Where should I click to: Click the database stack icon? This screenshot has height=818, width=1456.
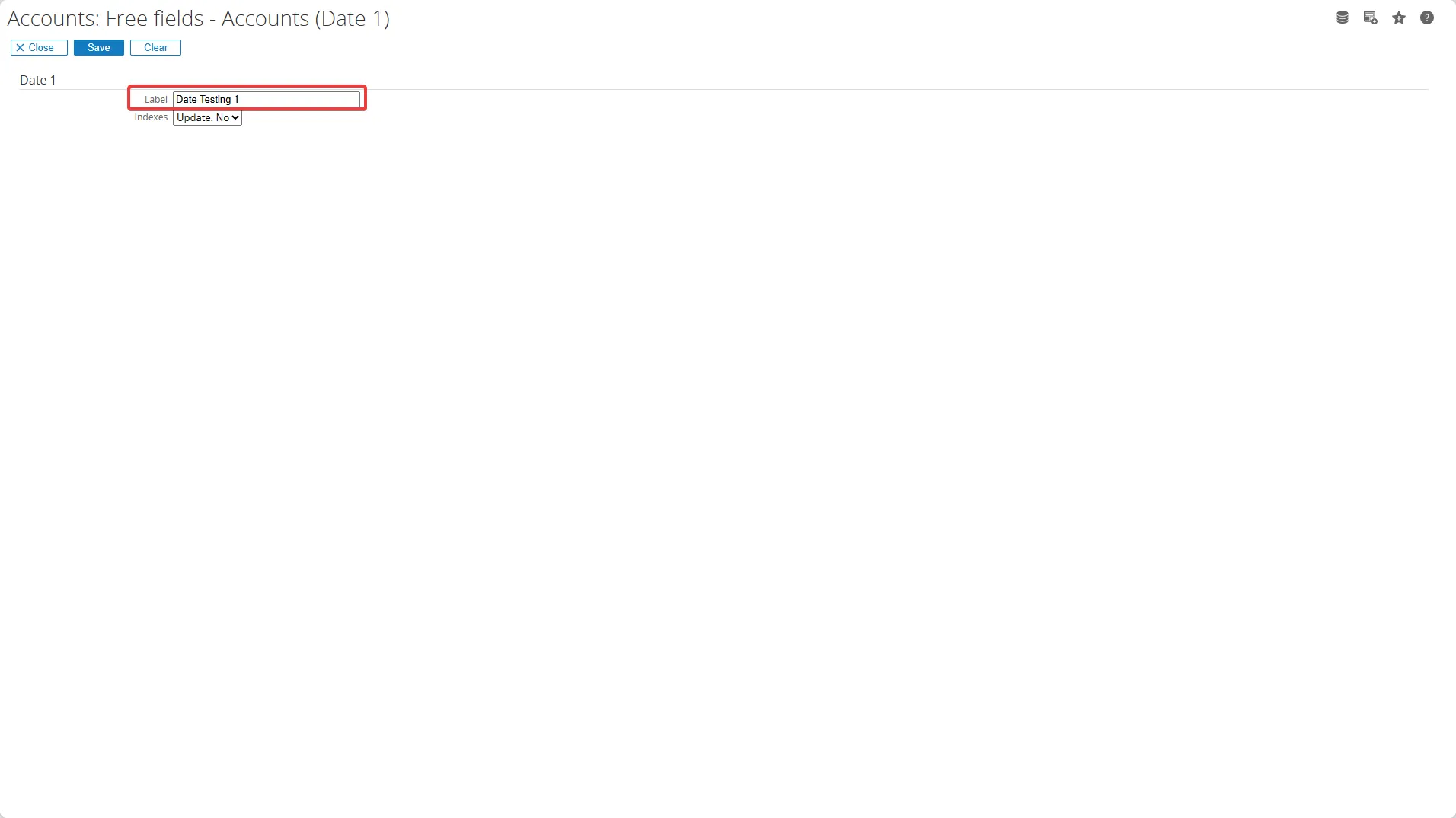[1343, 18]
